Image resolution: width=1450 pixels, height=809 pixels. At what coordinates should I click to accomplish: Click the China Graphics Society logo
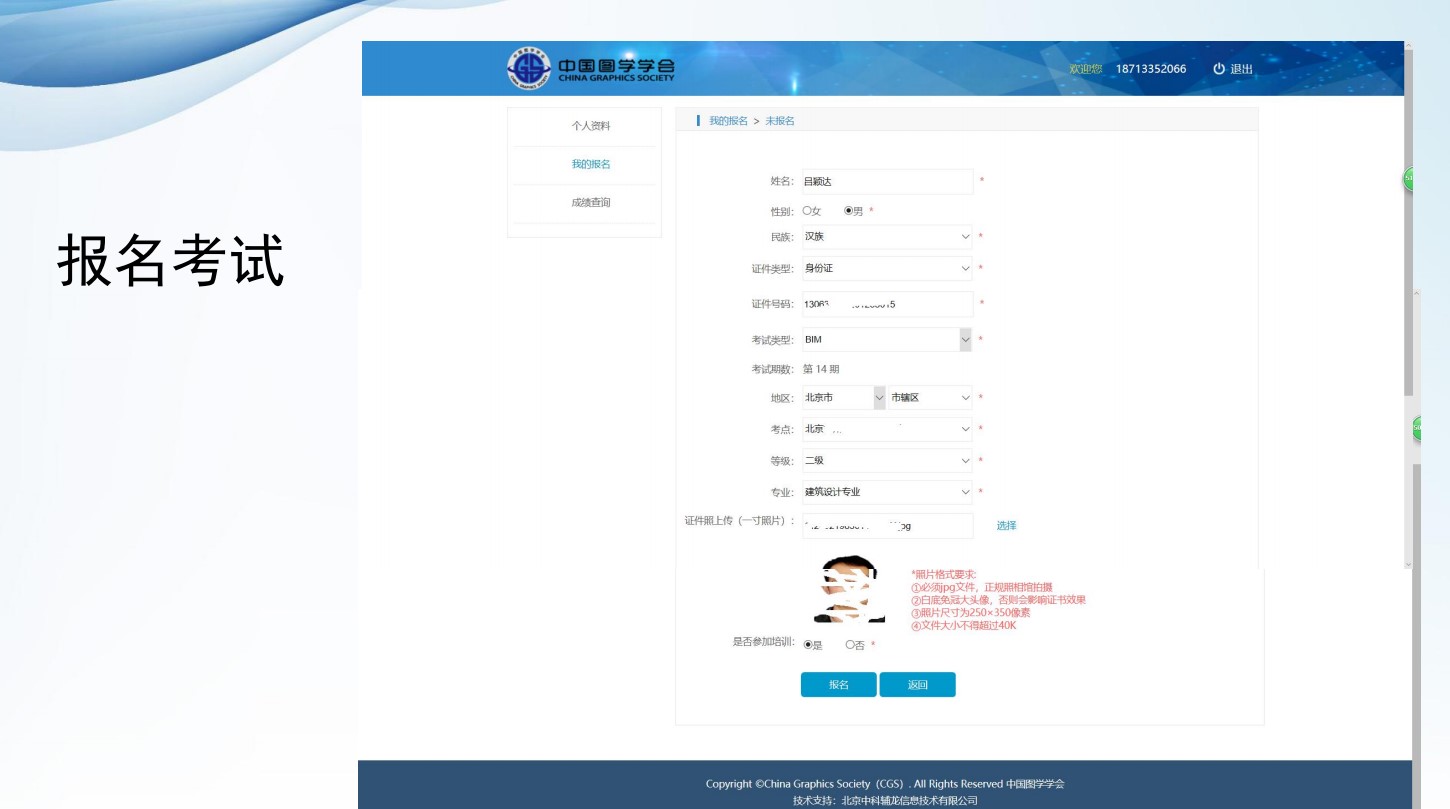tap(590, 68)
